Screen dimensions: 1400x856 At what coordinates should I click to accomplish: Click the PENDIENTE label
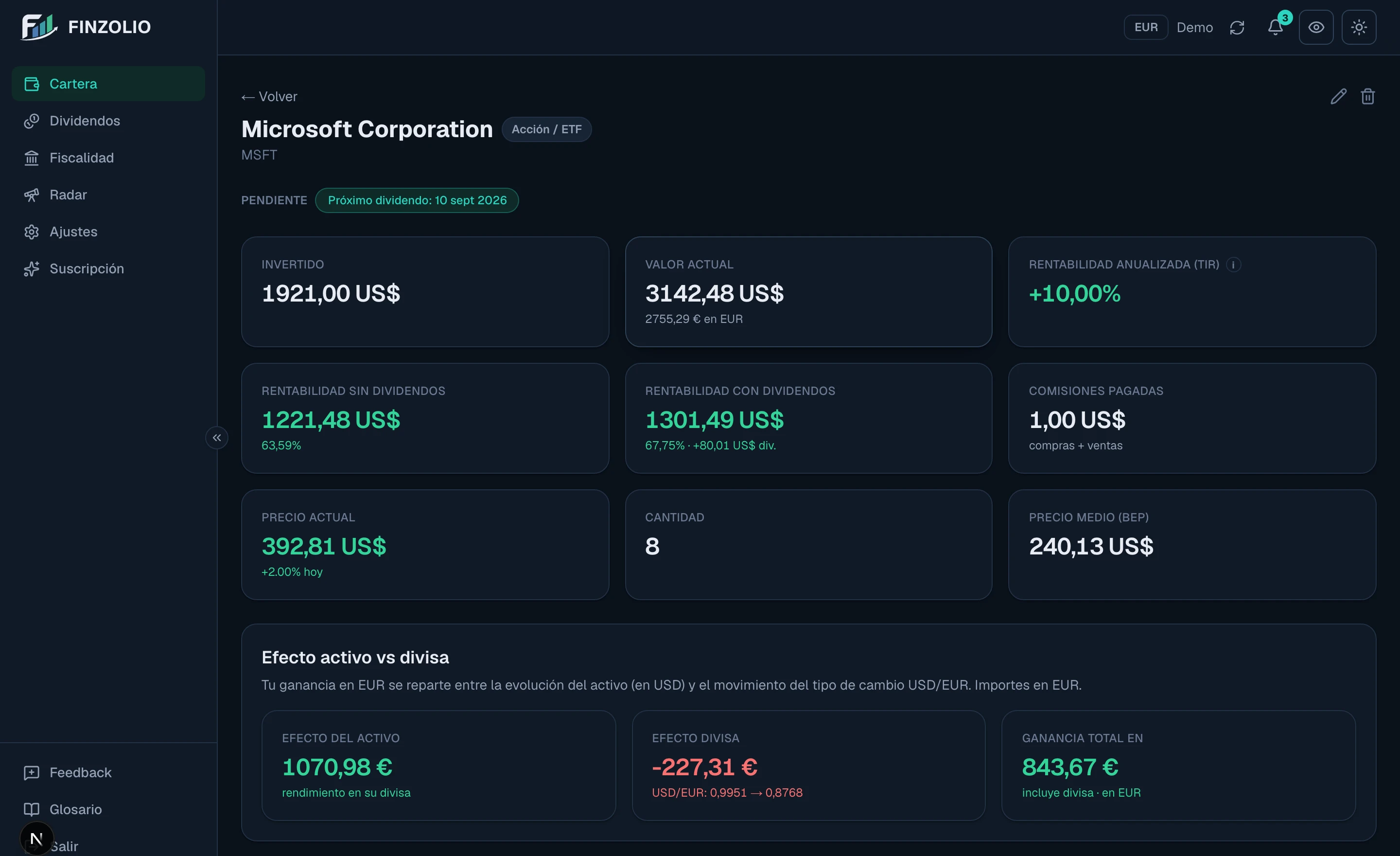[274, 200]
